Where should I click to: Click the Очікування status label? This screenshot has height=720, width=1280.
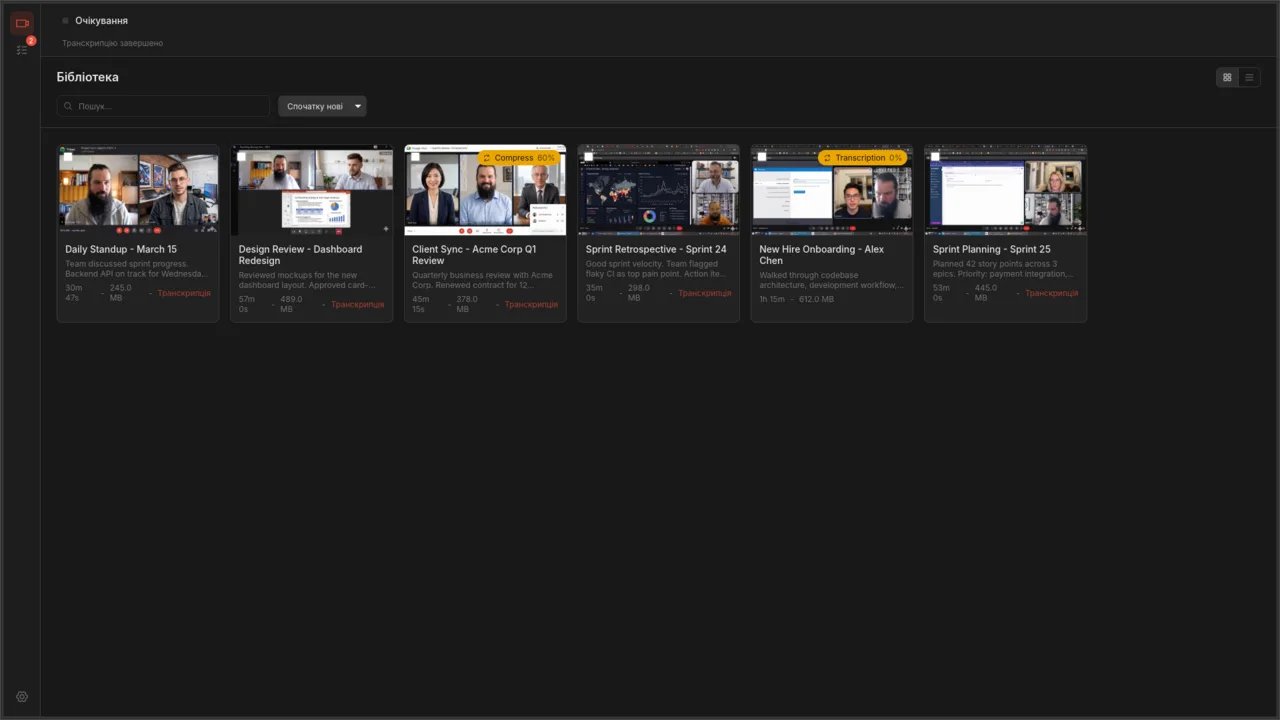click(x=101, y=20)
